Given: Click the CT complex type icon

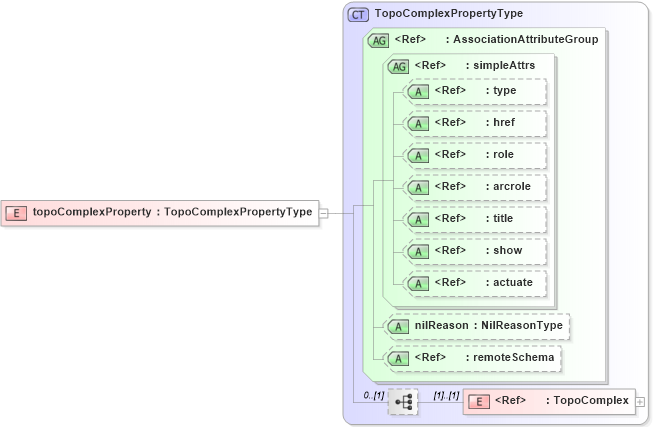Looking at the screenshot, I should pos(358,15).
